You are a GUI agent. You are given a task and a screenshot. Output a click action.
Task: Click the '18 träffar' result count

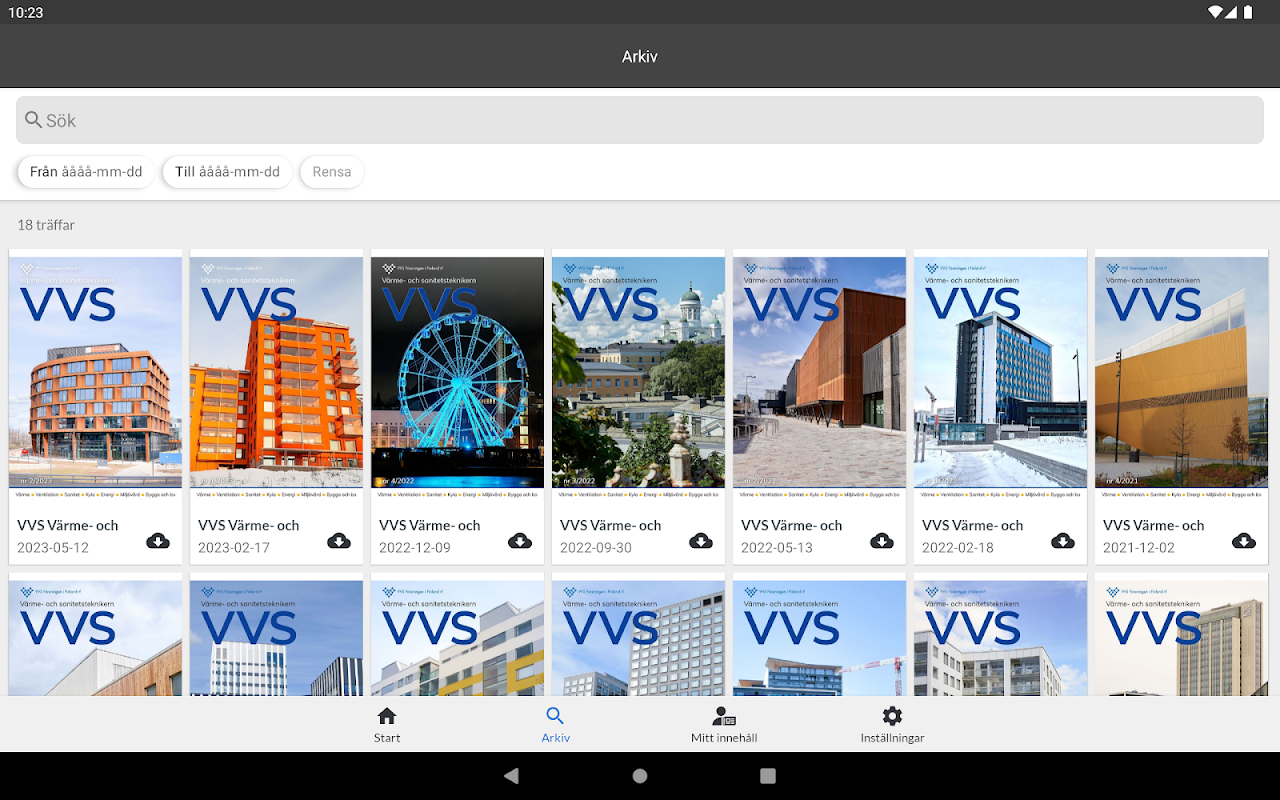(x=46, y=225)
